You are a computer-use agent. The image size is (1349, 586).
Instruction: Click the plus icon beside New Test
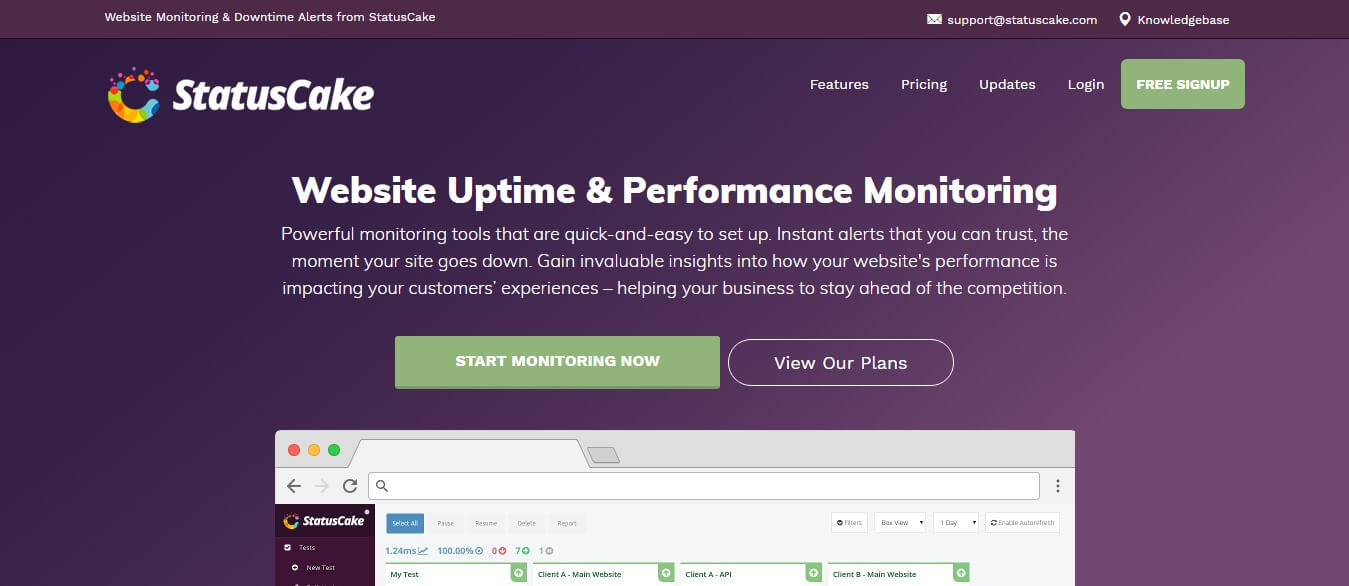(x=295, y=568)
